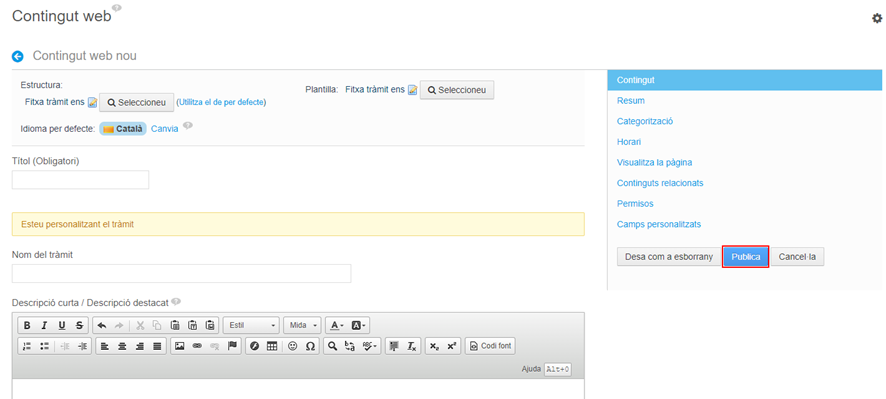
Task: Insert a hyperlink
Action: click(197, 346)
